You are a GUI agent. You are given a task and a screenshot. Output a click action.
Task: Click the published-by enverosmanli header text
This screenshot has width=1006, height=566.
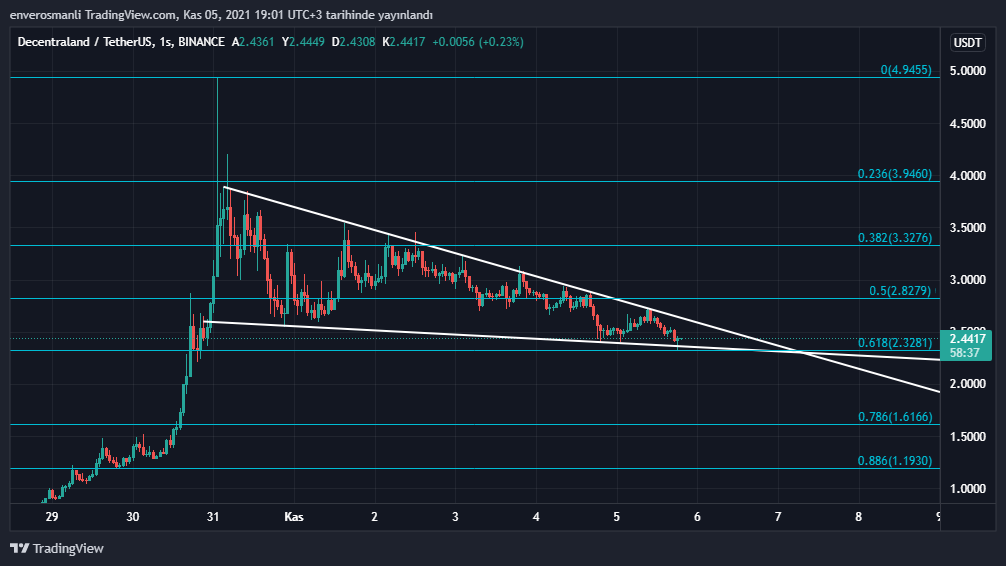(x=221, y=15)
